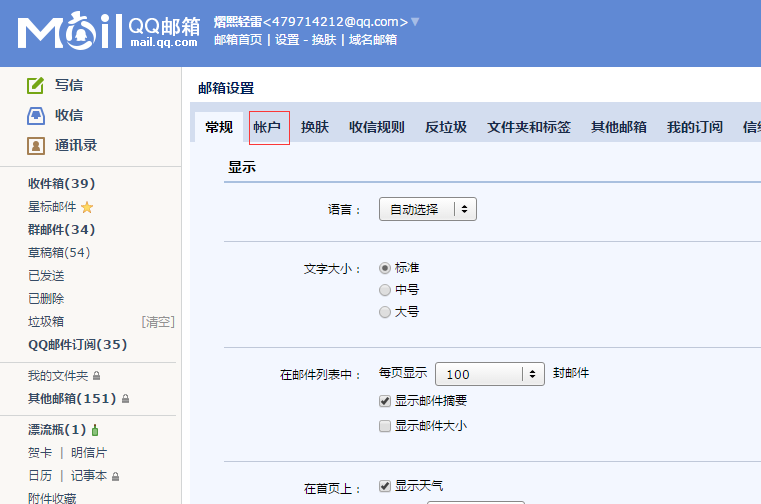Click the contacts address book icon
This screenshot has height=504, width=761.
coord(35,146)
